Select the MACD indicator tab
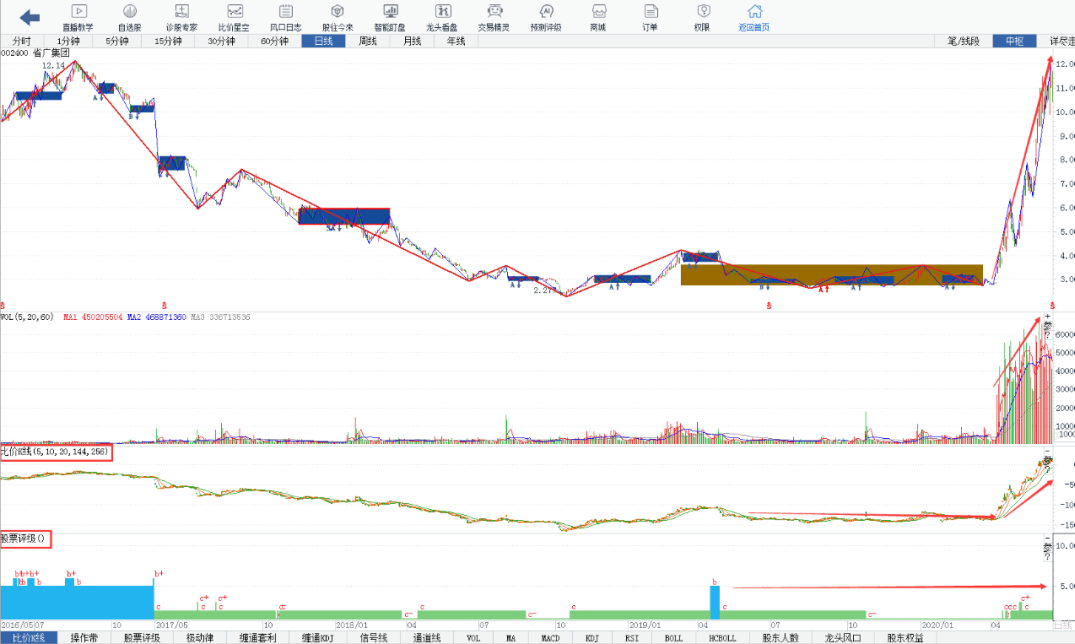Screen dimensions: 1075x644 tap(550, 637)
